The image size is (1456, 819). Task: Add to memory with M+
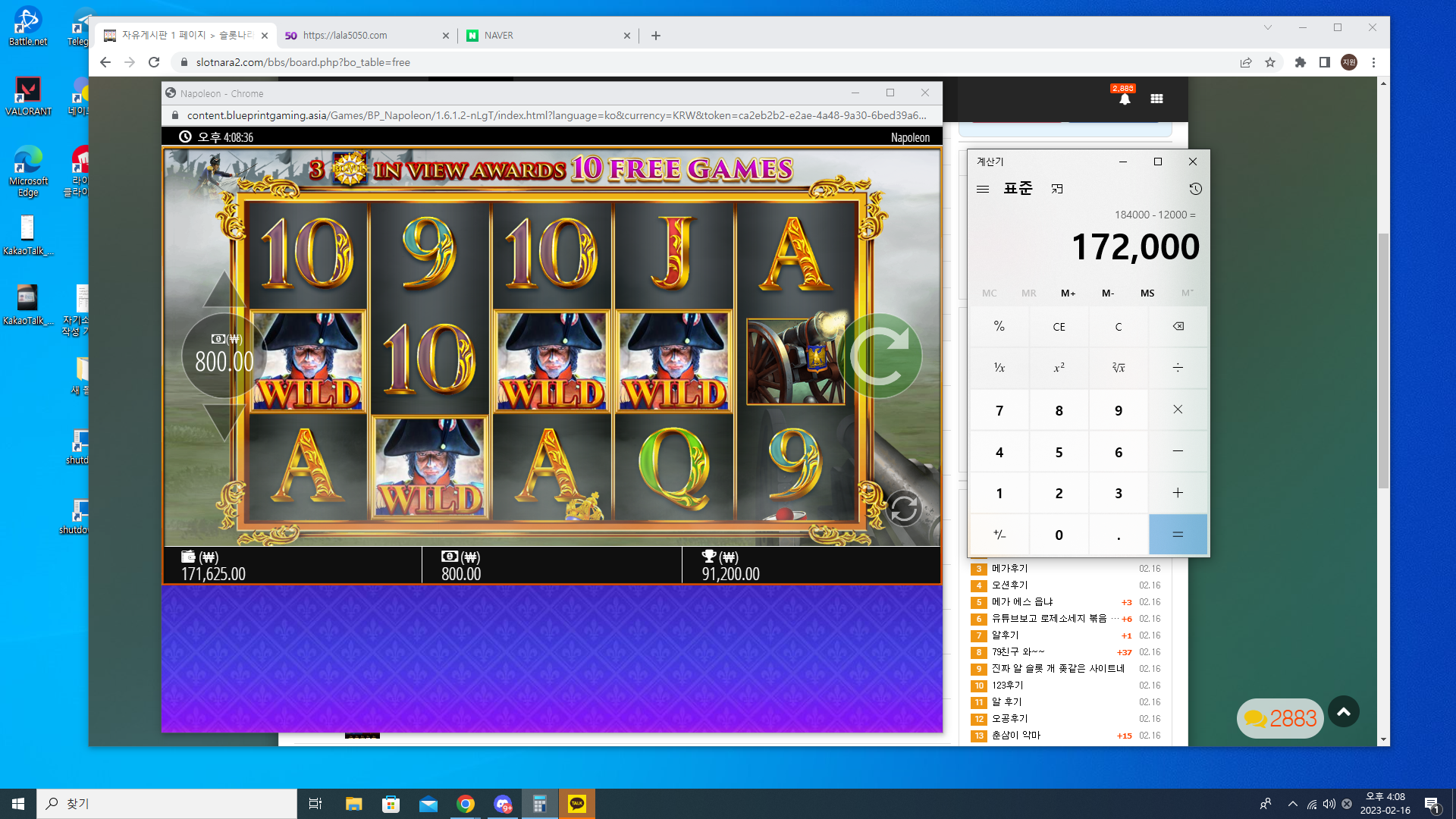pos(1068,293)
